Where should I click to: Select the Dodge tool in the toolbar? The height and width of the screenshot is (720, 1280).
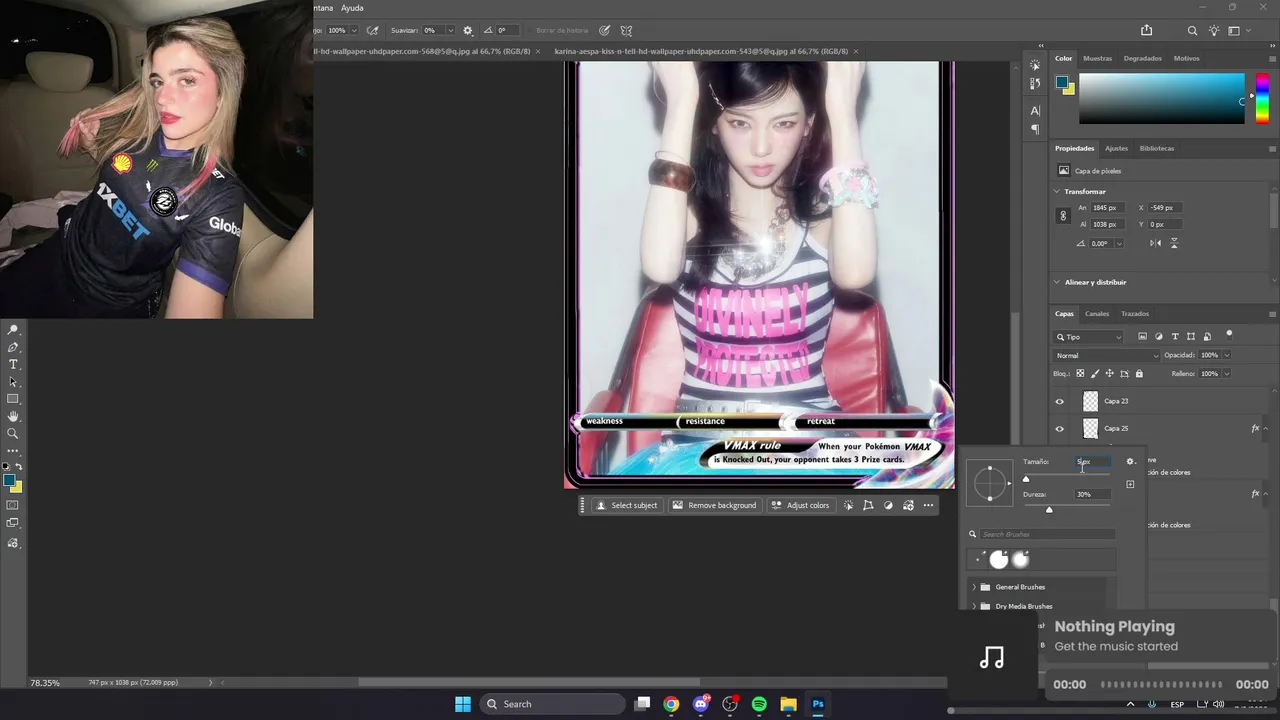pyautogui.click(x=13, y=329)
